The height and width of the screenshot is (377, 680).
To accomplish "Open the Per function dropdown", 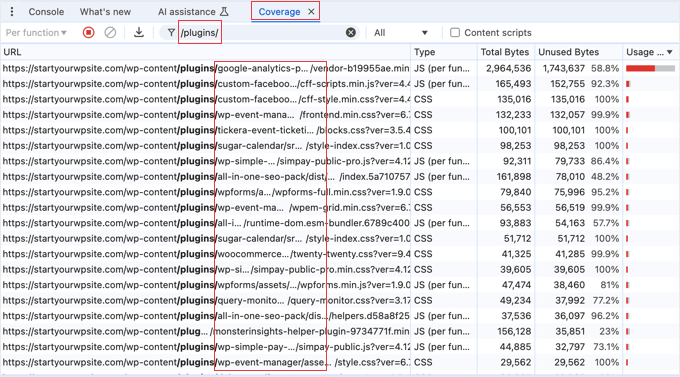I will [36, 33].
